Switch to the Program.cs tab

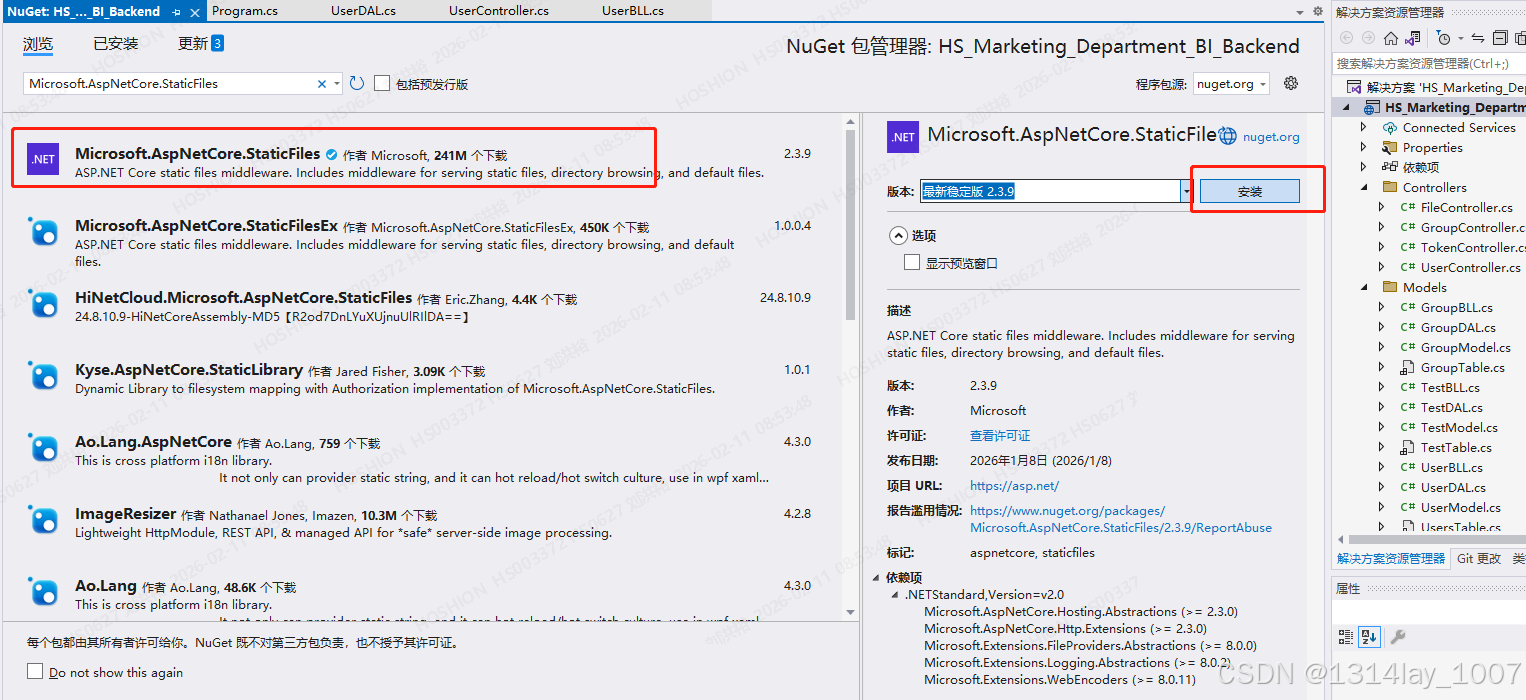[x=245, y=11]
